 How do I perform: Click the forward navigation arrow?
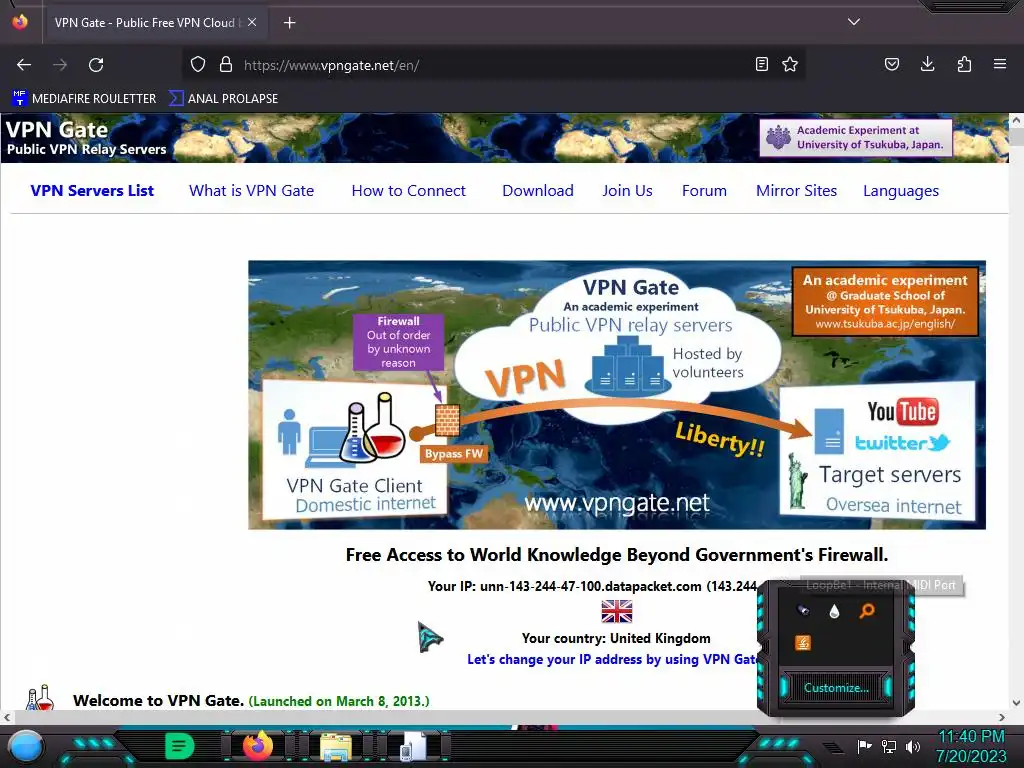pyautogui.click(x=60, y=65)
